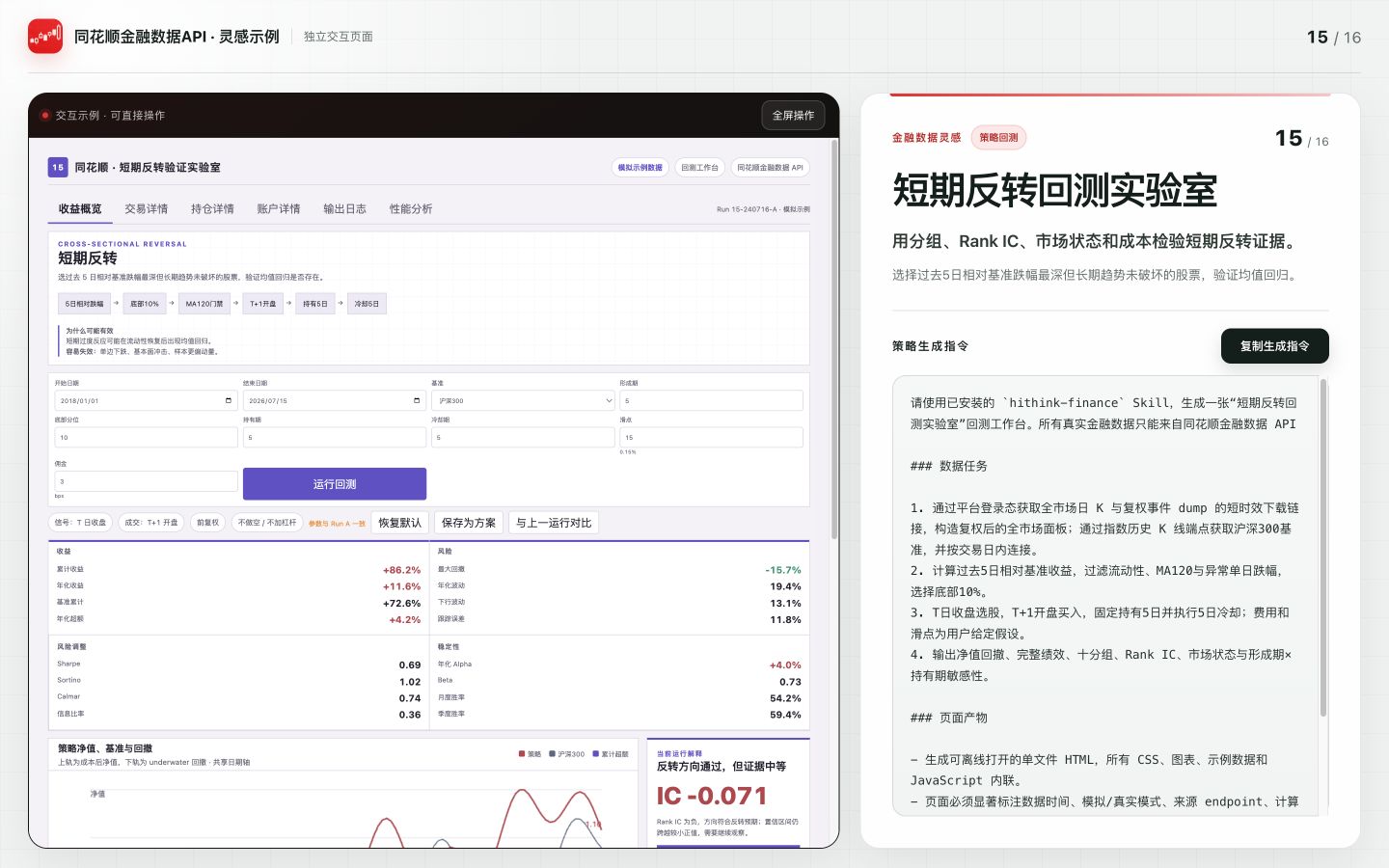Click the 前复权 chip

tap(207, 523)
